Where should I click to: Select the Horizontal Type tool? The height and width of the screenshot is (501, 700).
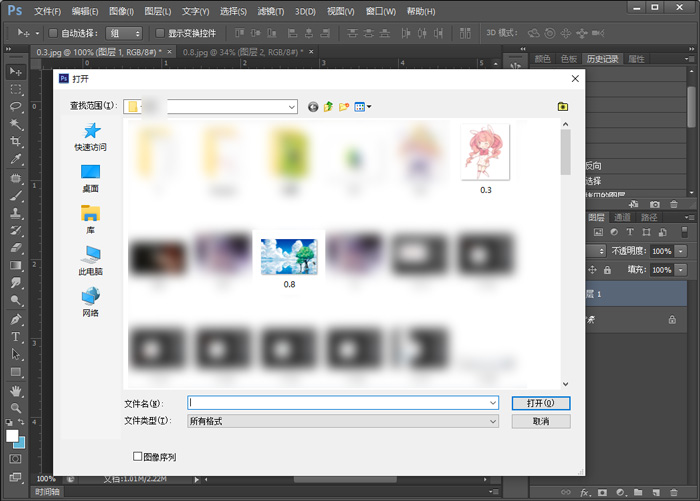pos(16,337)
